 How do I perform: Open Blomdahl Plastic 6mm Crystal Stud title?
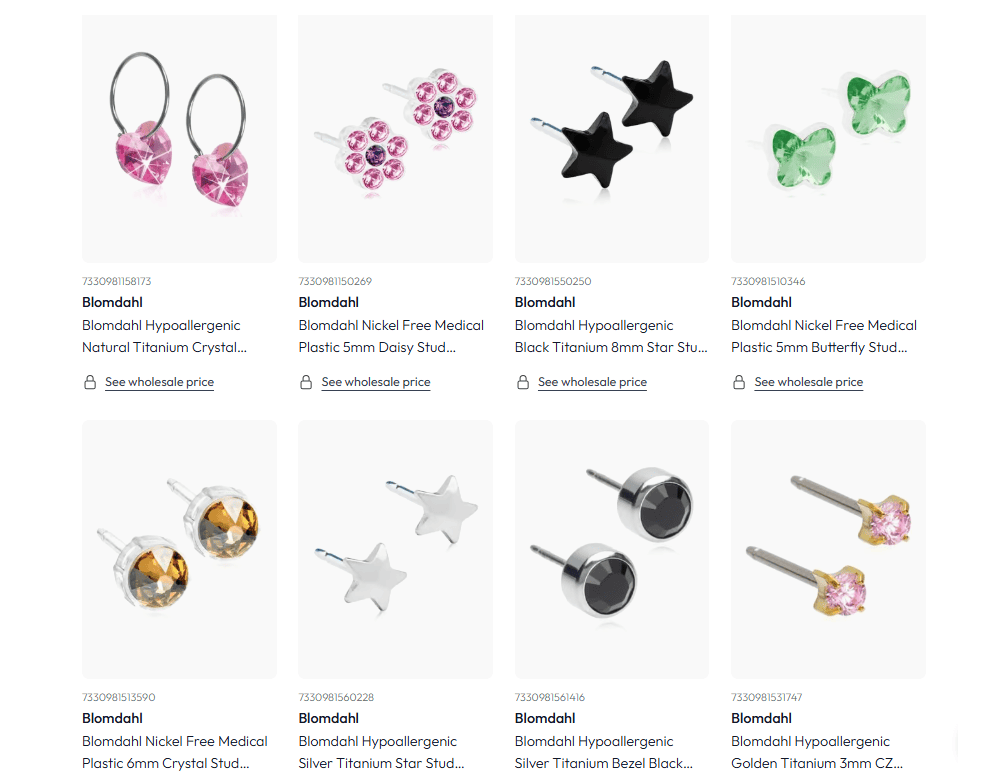click(x=175, y=752)
